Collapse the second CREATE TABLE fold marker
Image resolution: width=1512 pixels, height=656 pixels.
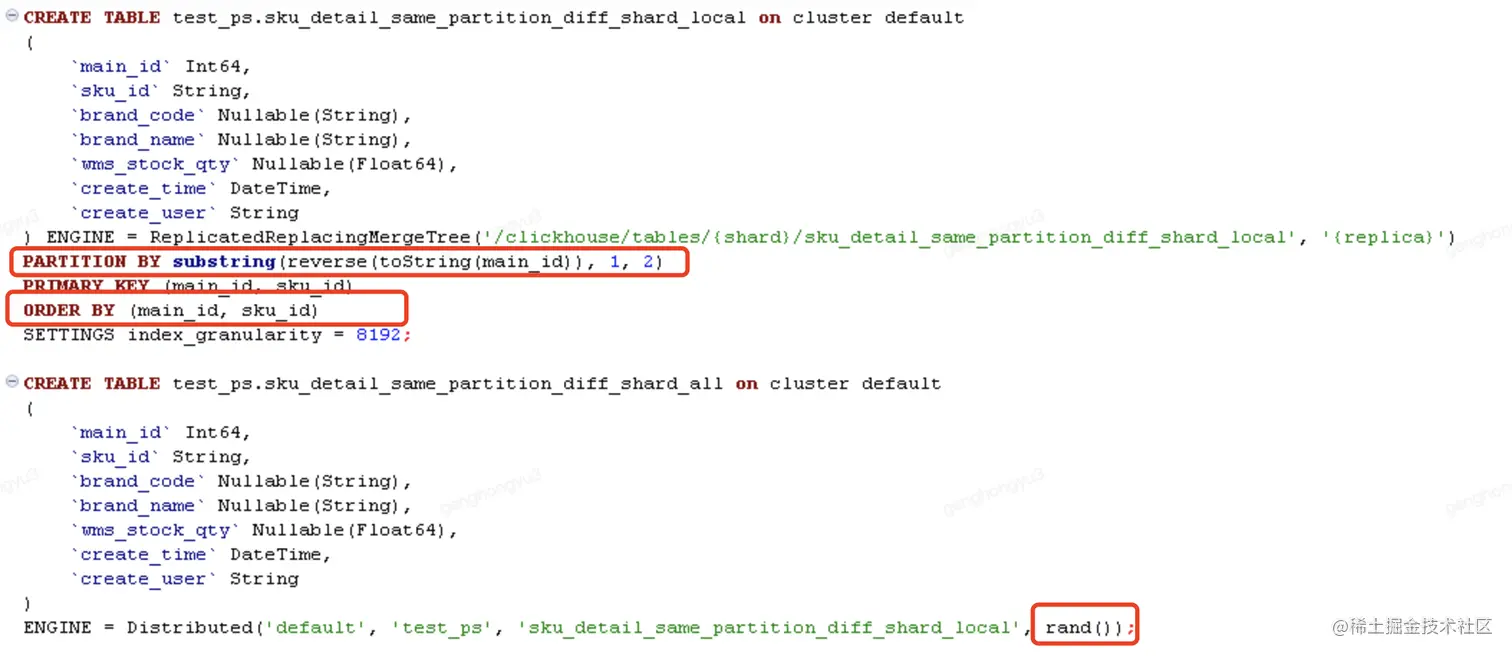(12, 382)
